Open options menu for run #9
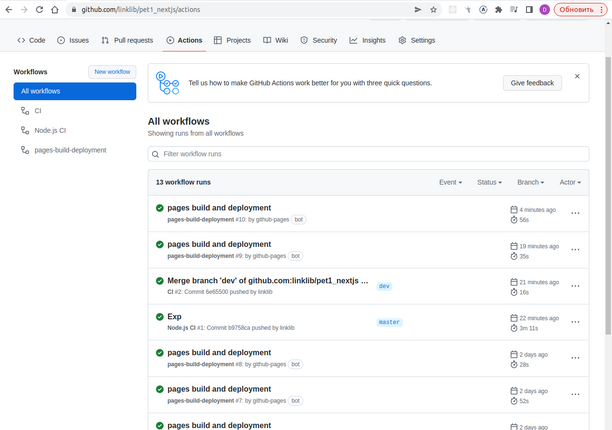The height and width of the screenshot is (430, 612). point(575,249)
